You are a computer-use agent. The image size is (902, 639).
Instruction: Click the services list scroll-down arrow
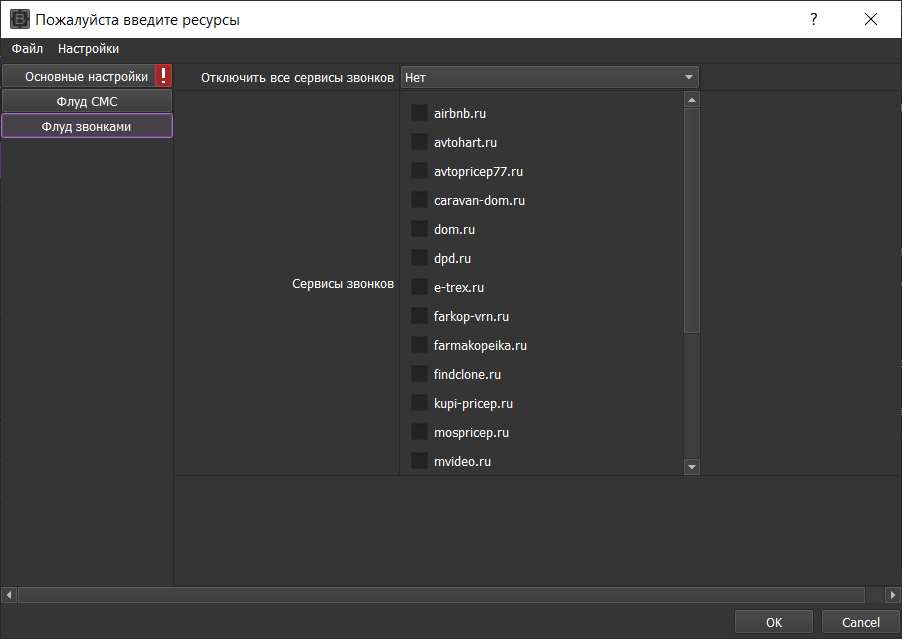[x=691, y=467]
